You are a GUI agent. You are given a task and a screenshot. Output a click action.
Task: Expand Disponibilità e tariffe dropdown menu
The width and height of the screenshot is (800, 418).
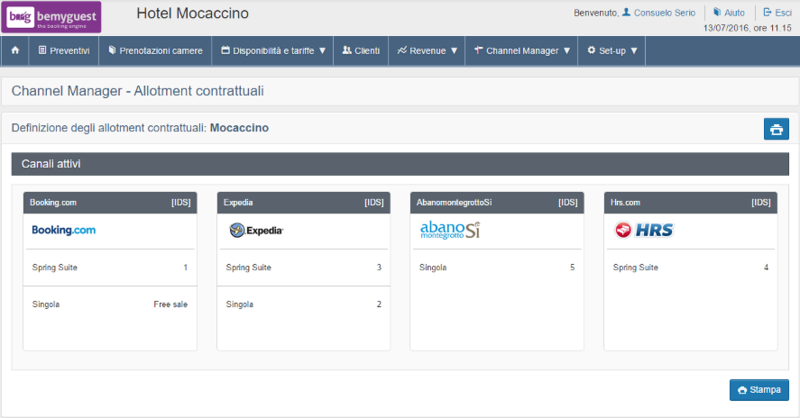point(273,50)
